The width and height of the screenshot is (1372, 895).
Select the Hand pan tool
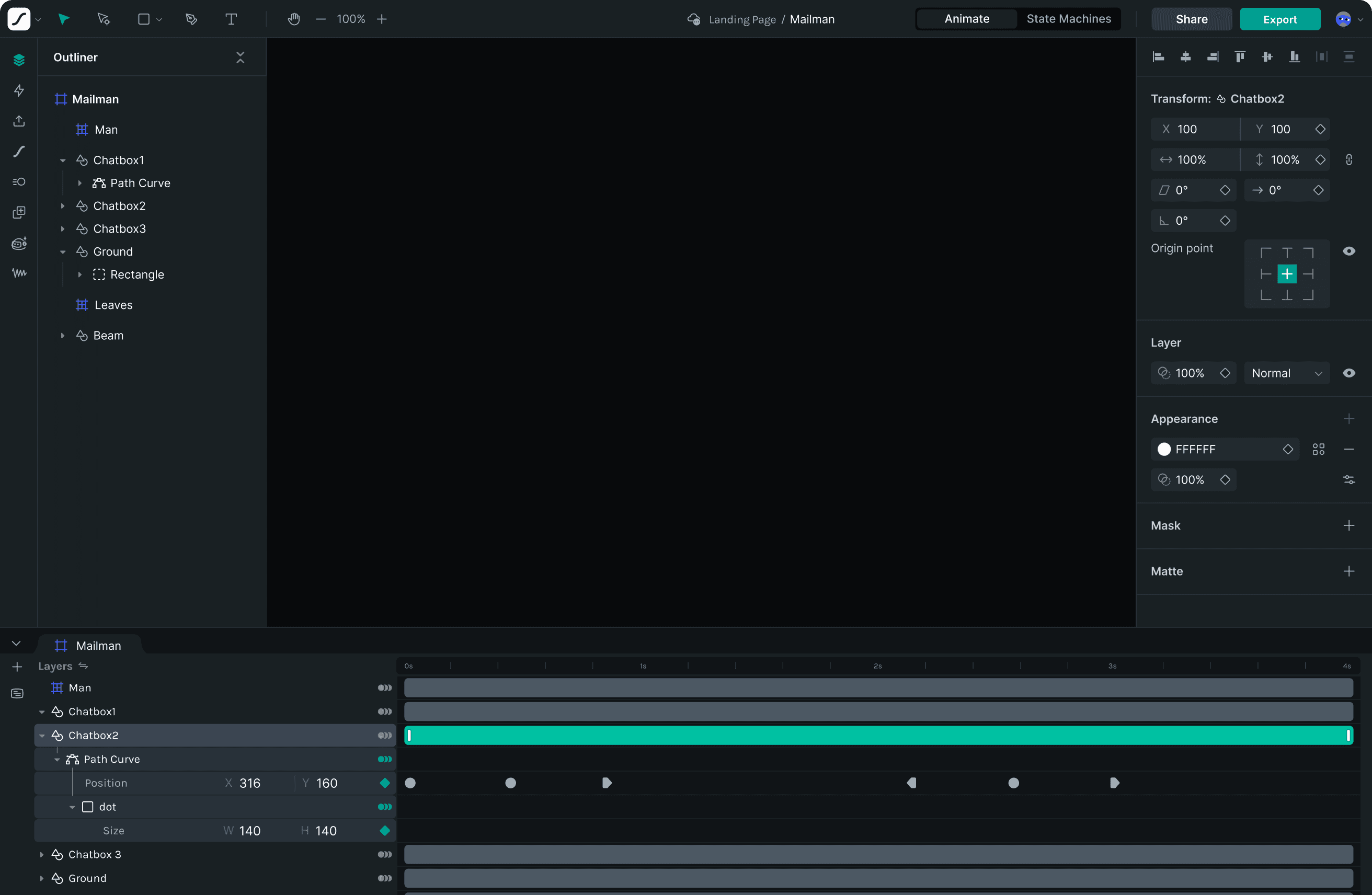294,19
